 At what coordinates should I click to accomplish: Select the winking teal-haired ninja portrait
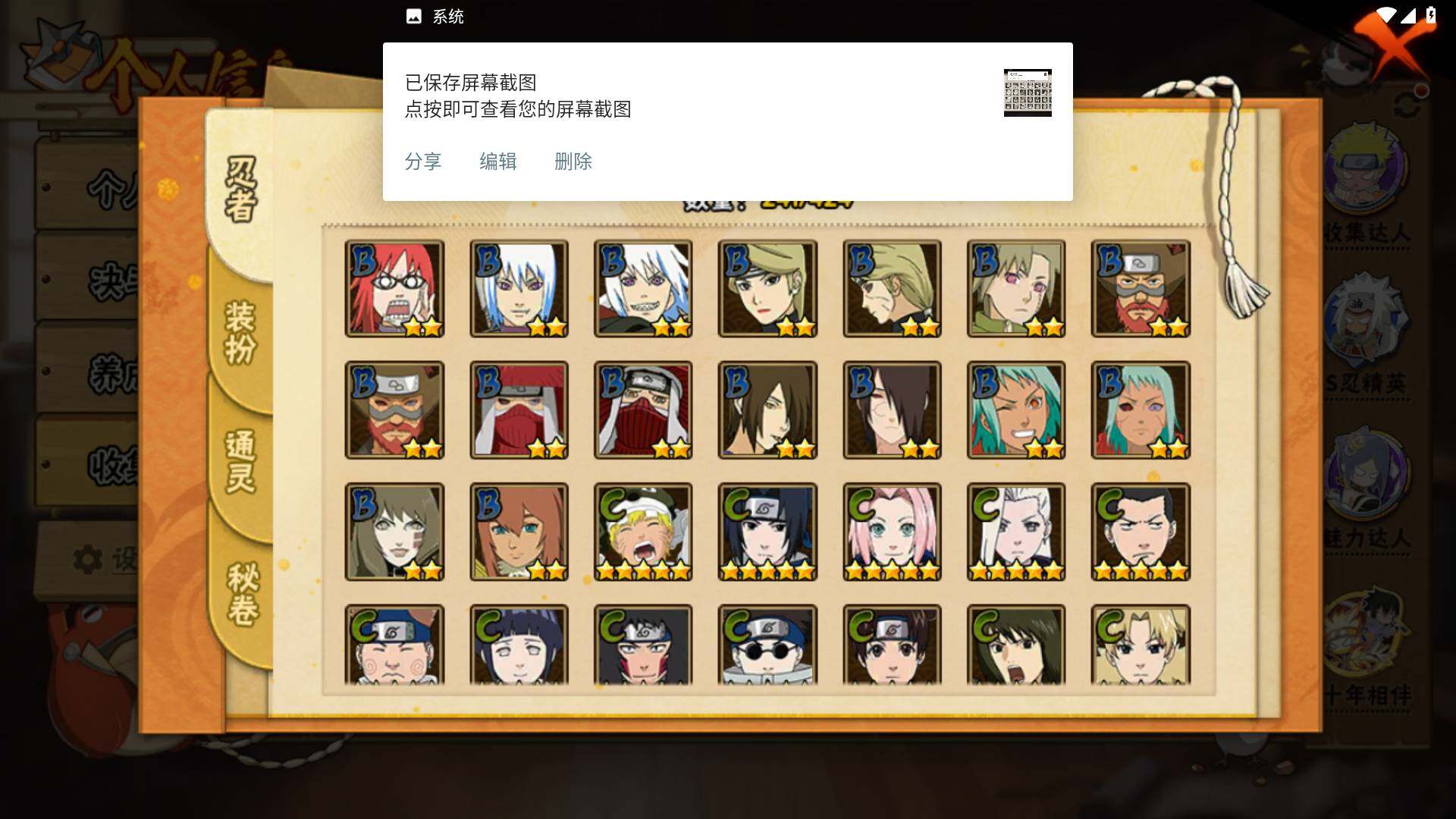coord(1016,410)
